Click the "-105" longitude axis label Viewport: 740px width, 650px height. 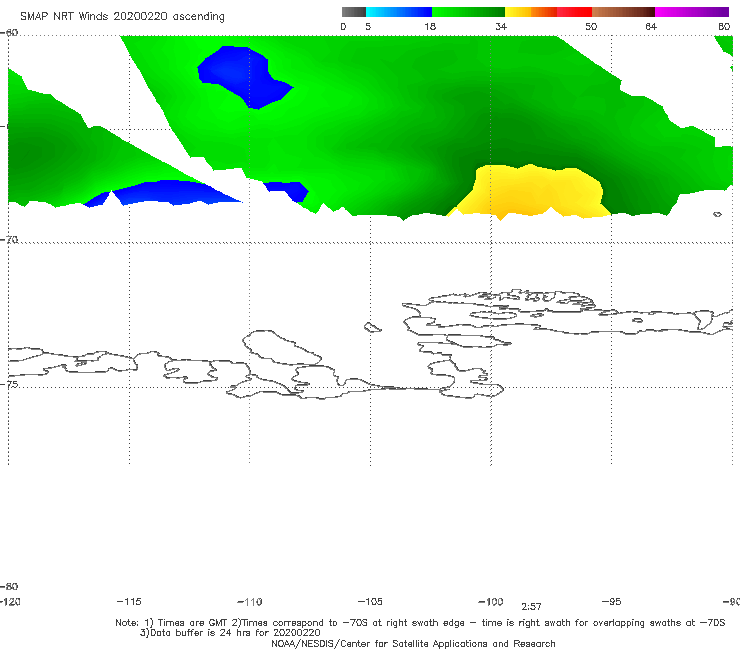[x=370, y=601]
